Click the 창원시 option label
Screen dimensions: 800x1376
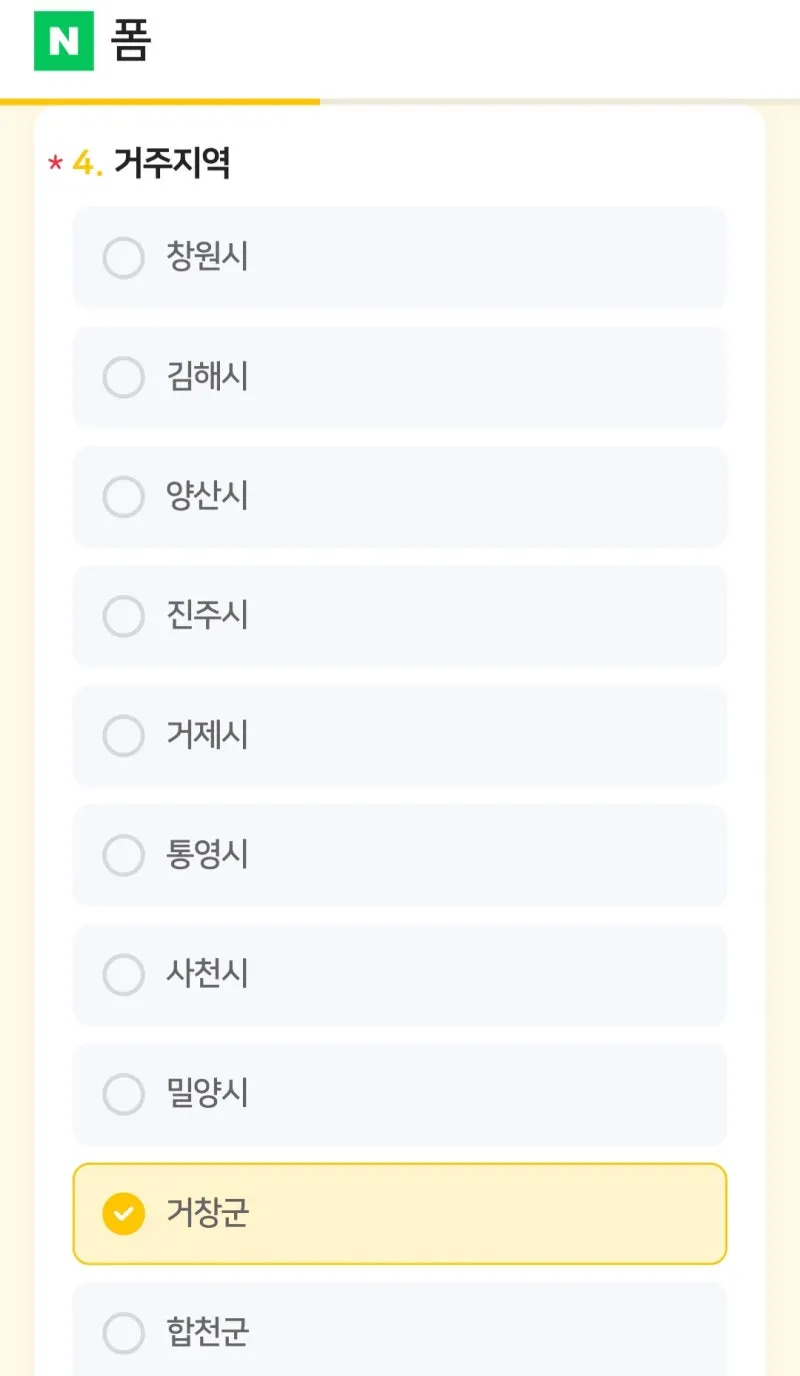pos(207,258)
